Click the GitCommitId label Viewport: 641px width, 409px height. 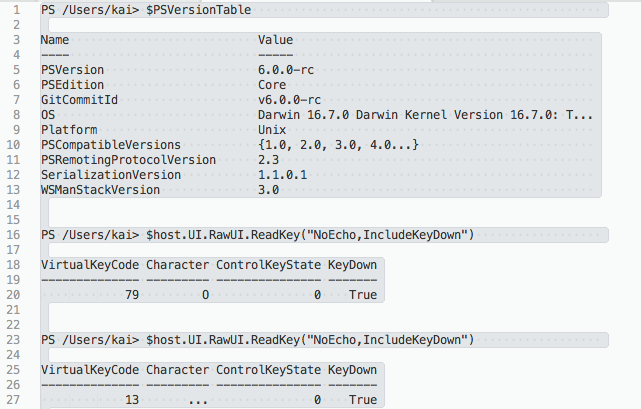[79, 100]
